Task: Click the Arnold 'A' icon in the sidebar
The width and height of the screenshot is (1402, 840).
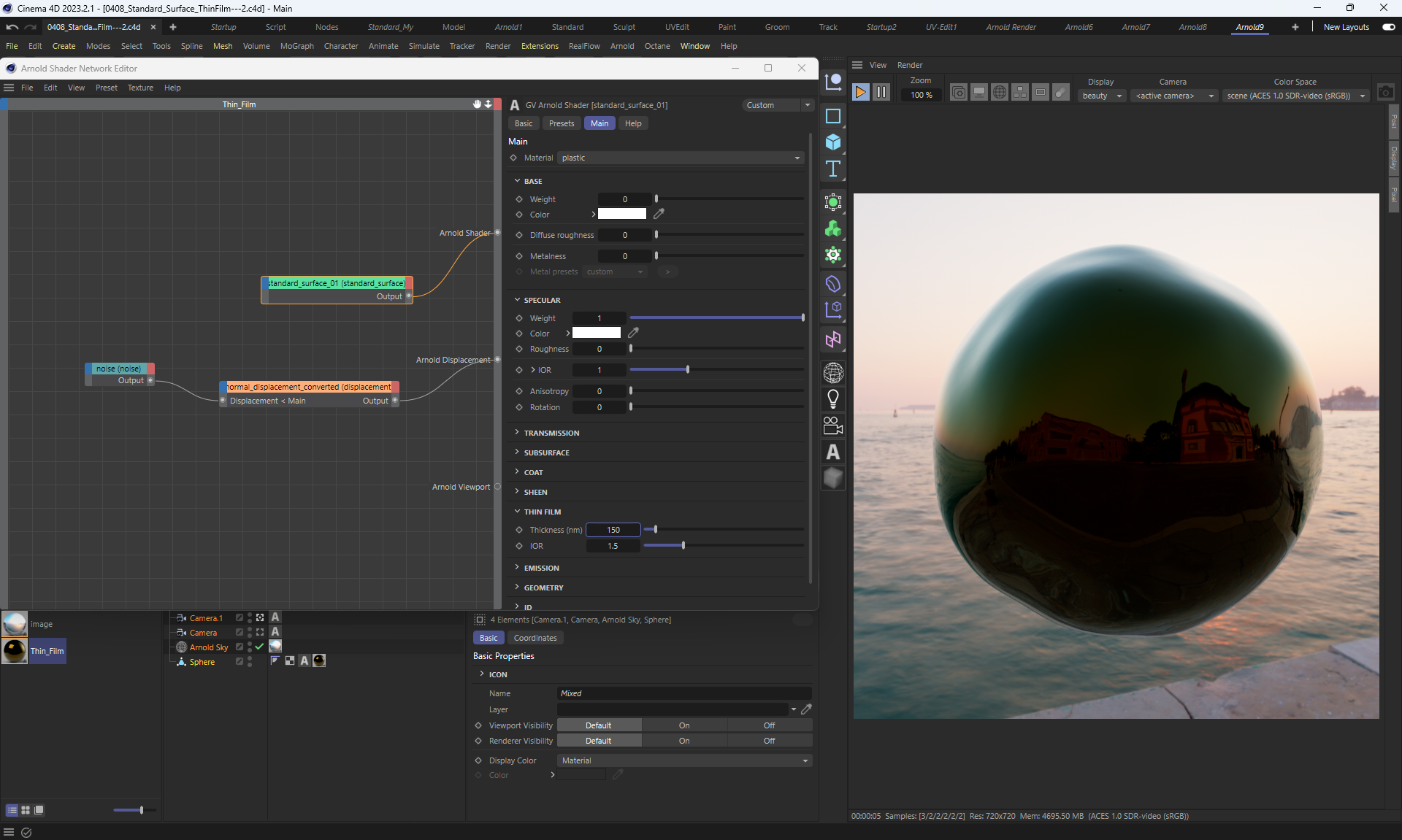Action: click(833, 452)
